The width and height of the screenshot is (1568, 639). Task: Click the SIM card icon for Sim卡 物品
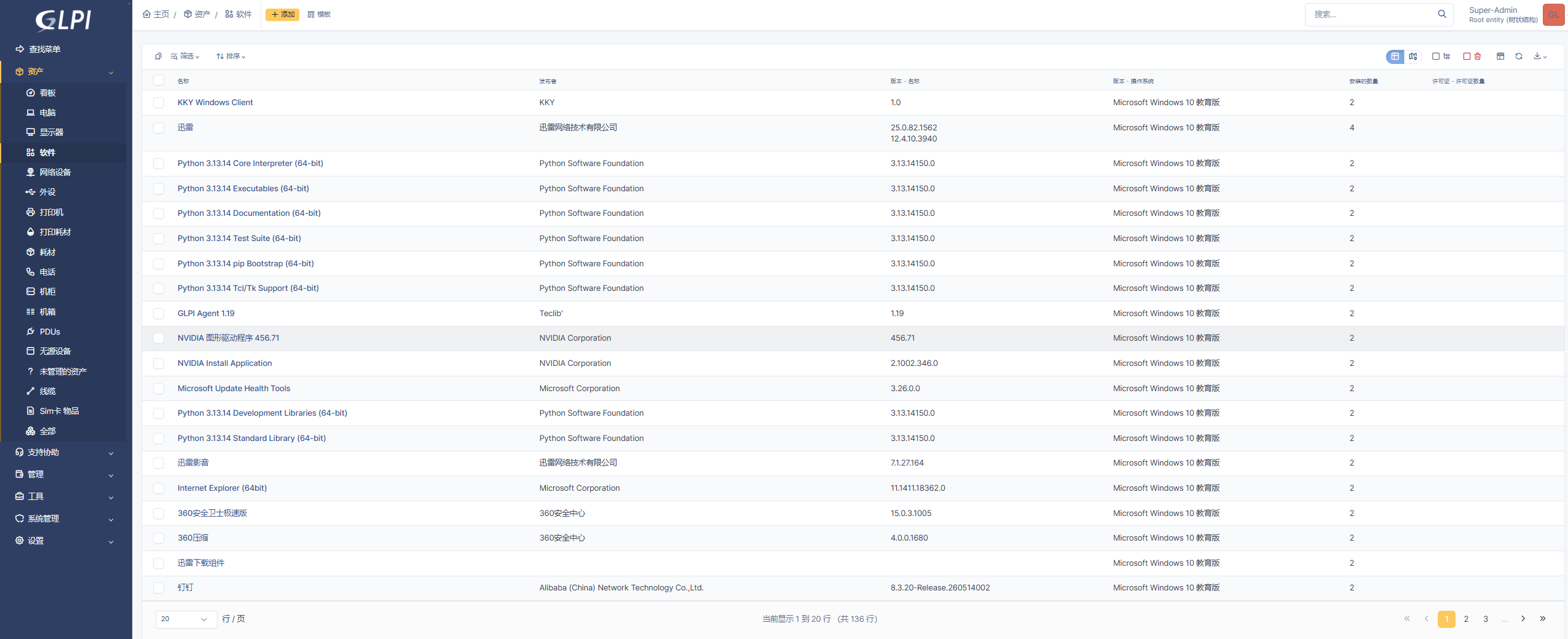pos(30,411)
